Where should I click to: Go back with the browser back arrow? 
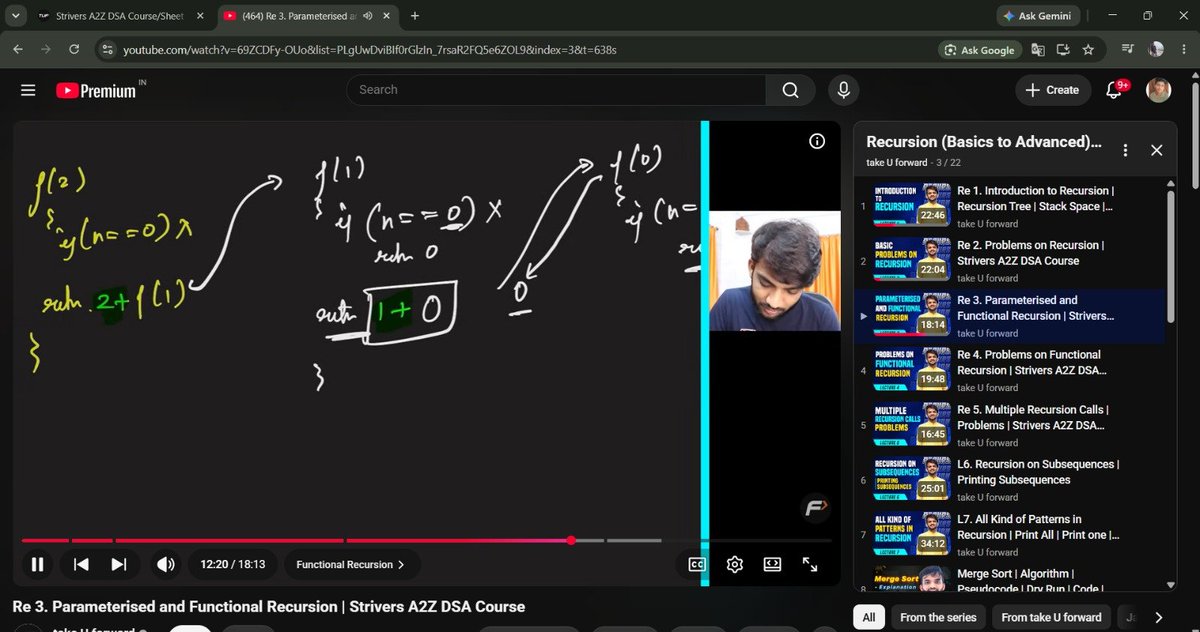pos(20,50)
